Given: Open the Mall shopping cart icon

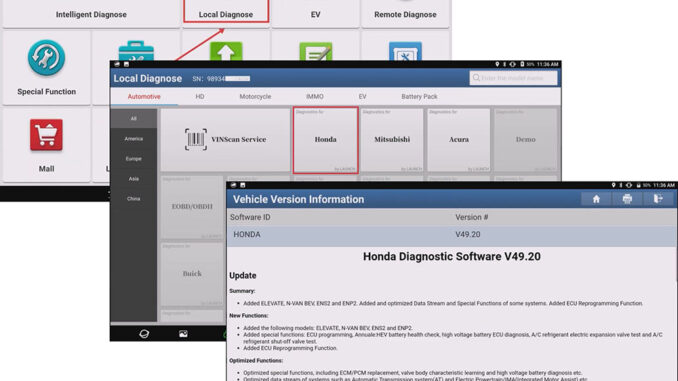Looking at the screenshot, I should (46, 135).
